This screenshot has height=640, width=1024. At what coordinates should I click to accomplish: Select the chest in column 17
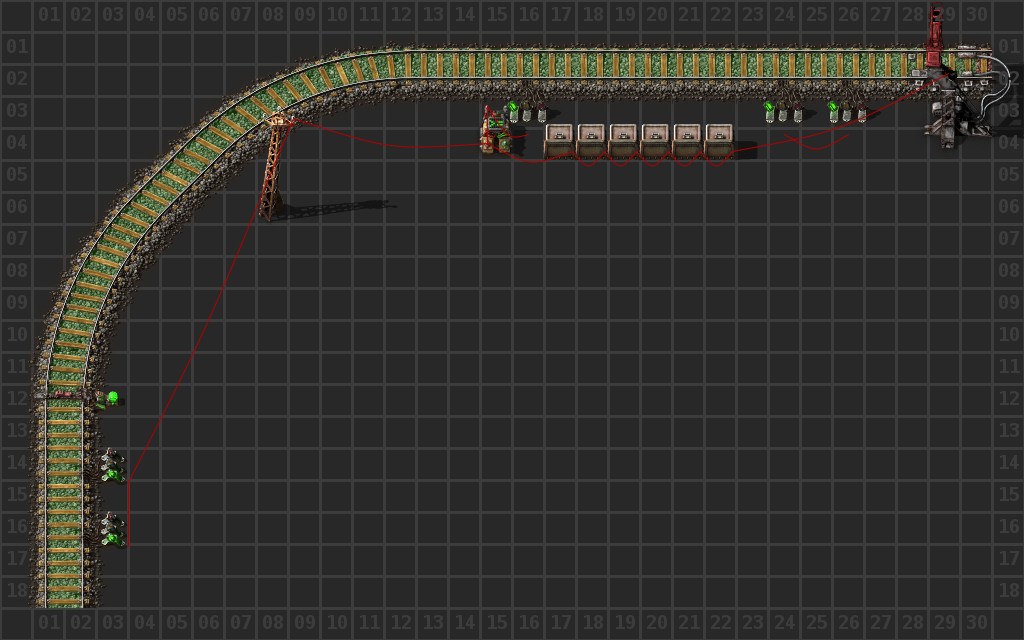(x=560, y=141)
